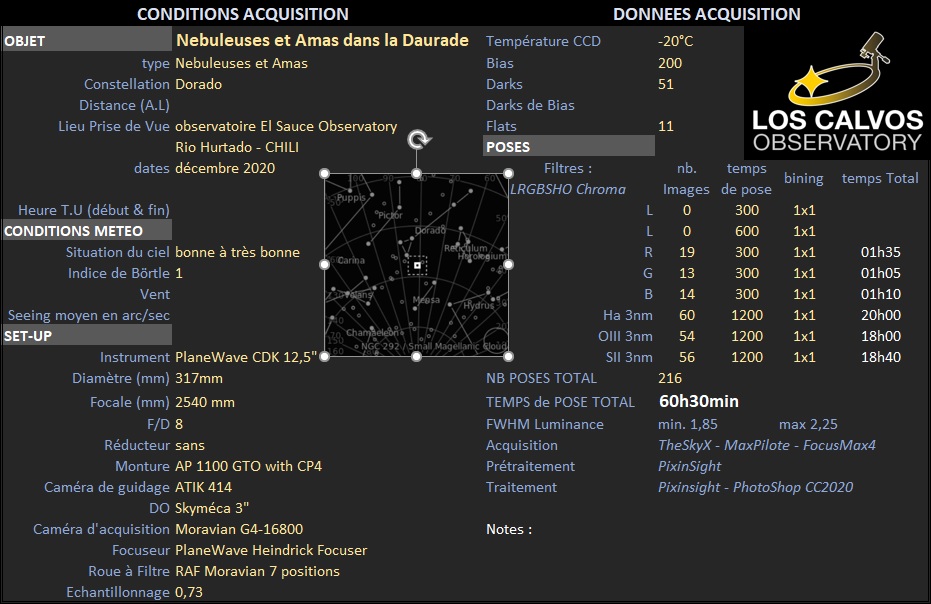Click the Darks value '51'
931x604 pixels.
[x=666, y=84]
